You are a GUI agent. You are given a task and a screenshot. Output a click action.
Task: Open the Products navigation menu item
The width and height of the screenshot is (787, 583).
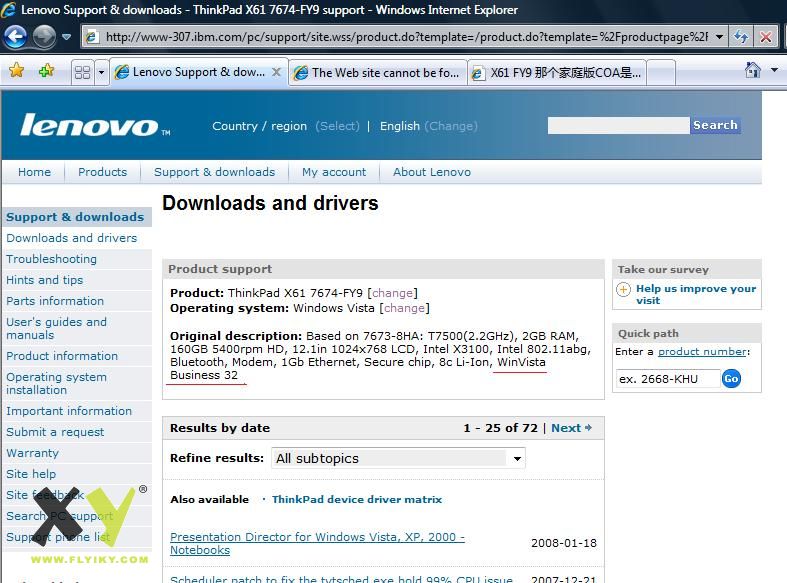[x=102, y=172]
